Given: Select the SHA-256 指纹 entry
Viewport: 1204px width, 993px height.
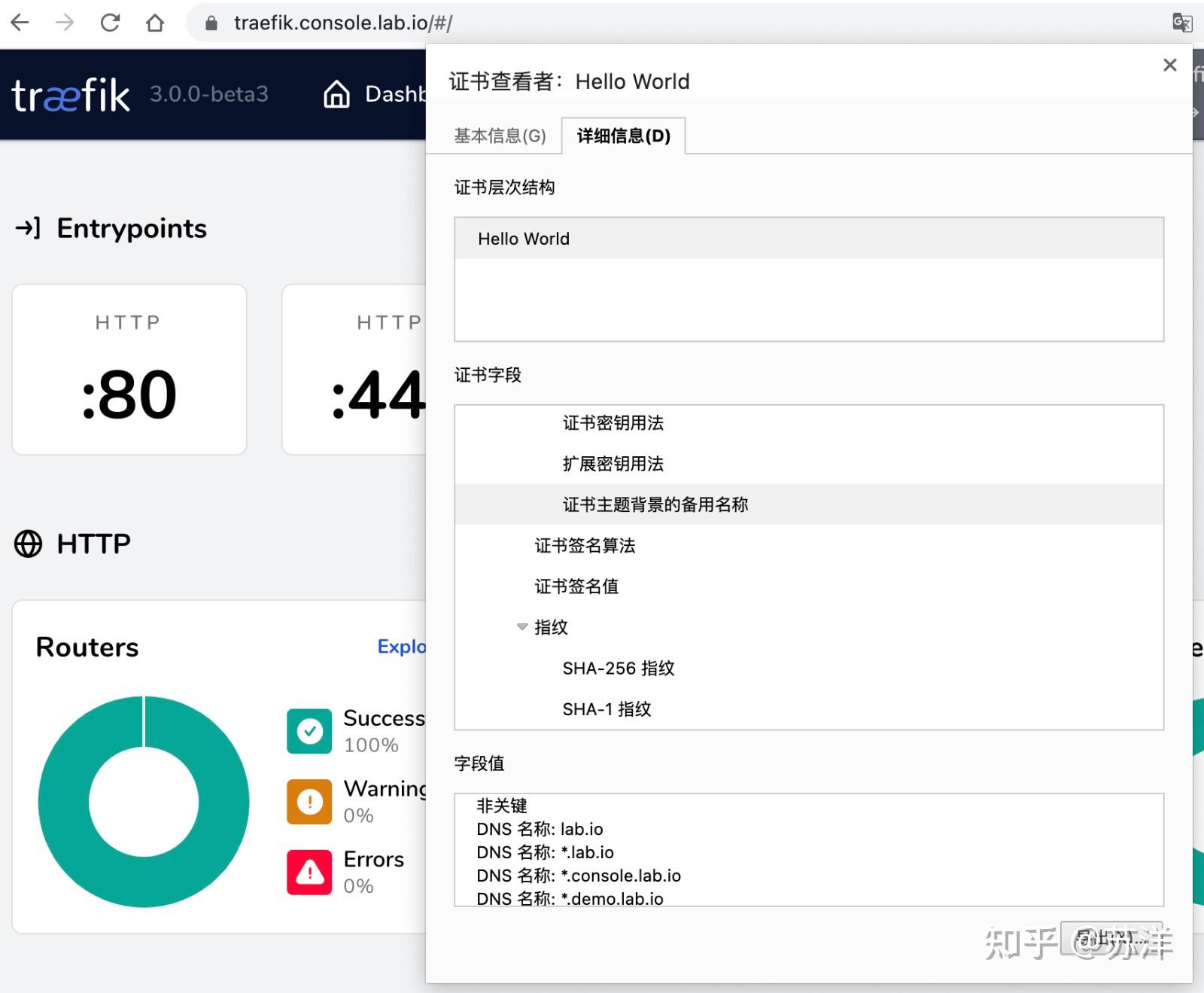Looking at the screenshot, I should click(x=619, y=668).
